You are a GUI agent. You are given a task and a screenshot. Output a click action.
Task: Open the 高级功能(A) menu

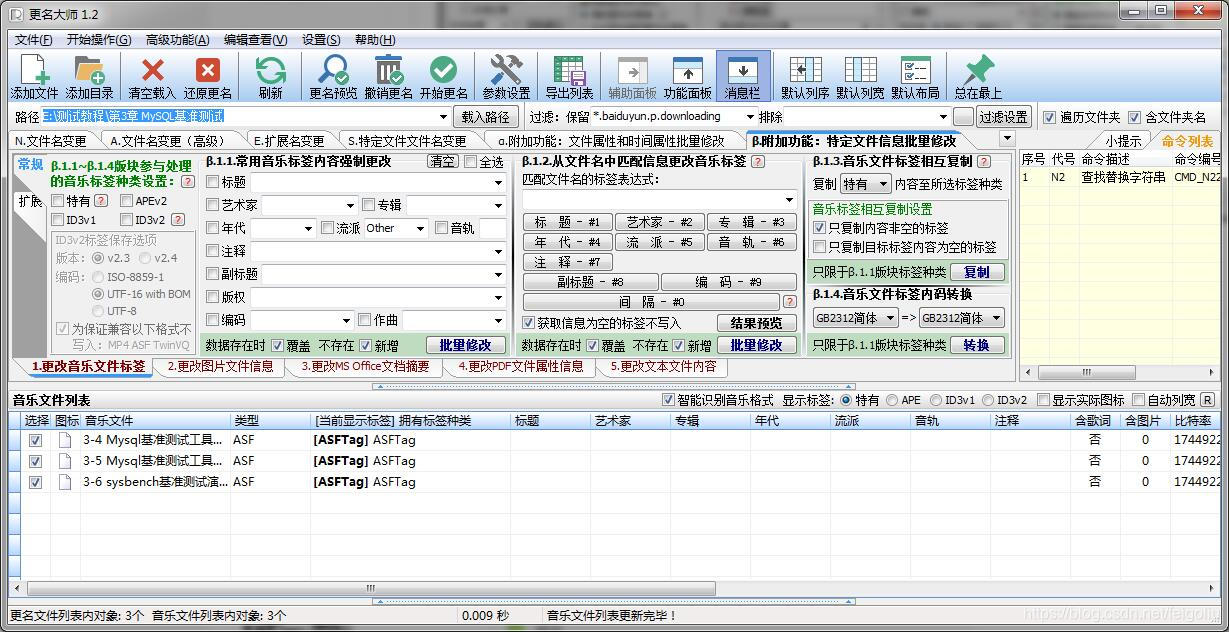[177, 40]
